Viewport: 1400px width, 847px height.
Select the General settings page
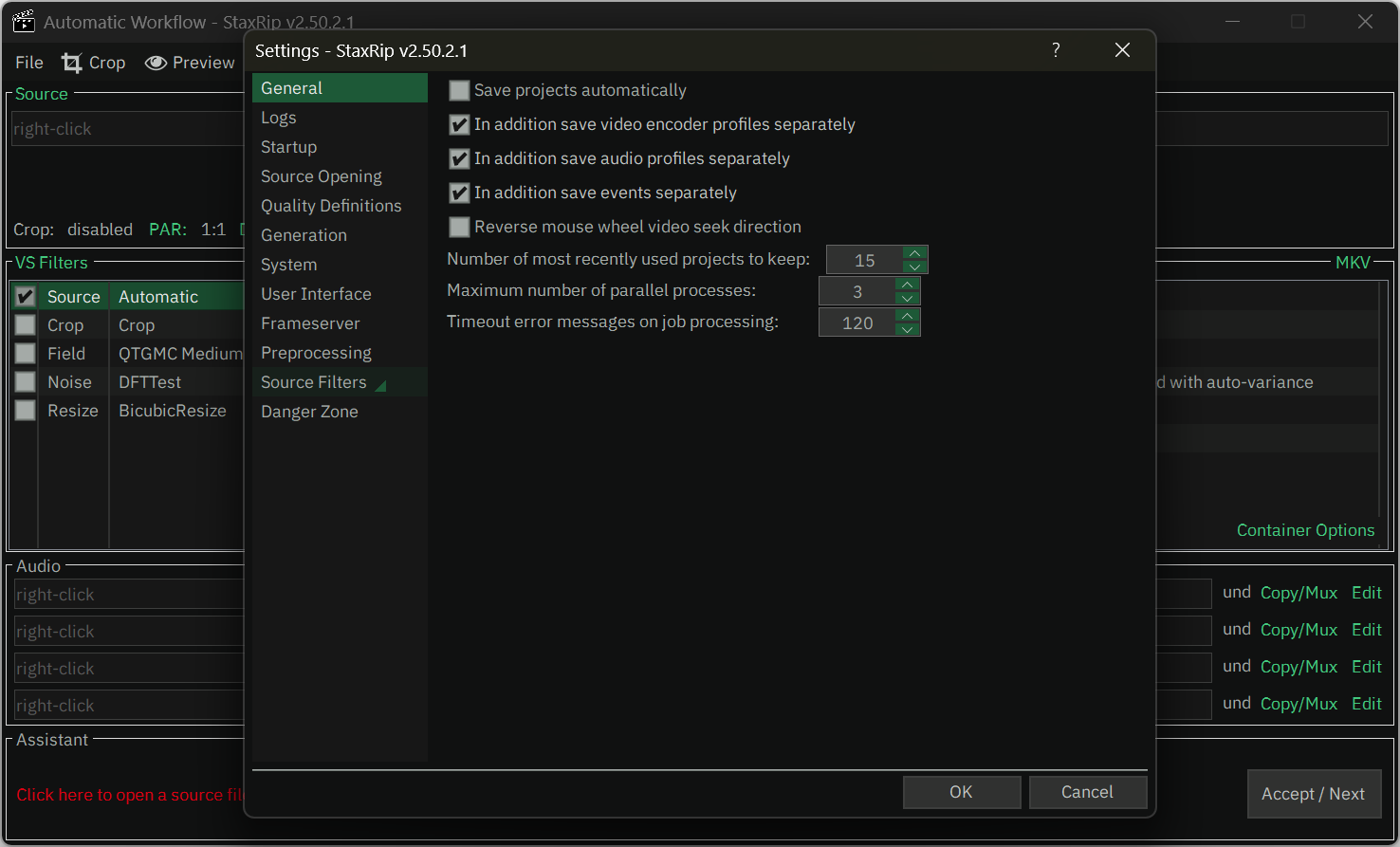pyautogui.click(x=340, y=88)
